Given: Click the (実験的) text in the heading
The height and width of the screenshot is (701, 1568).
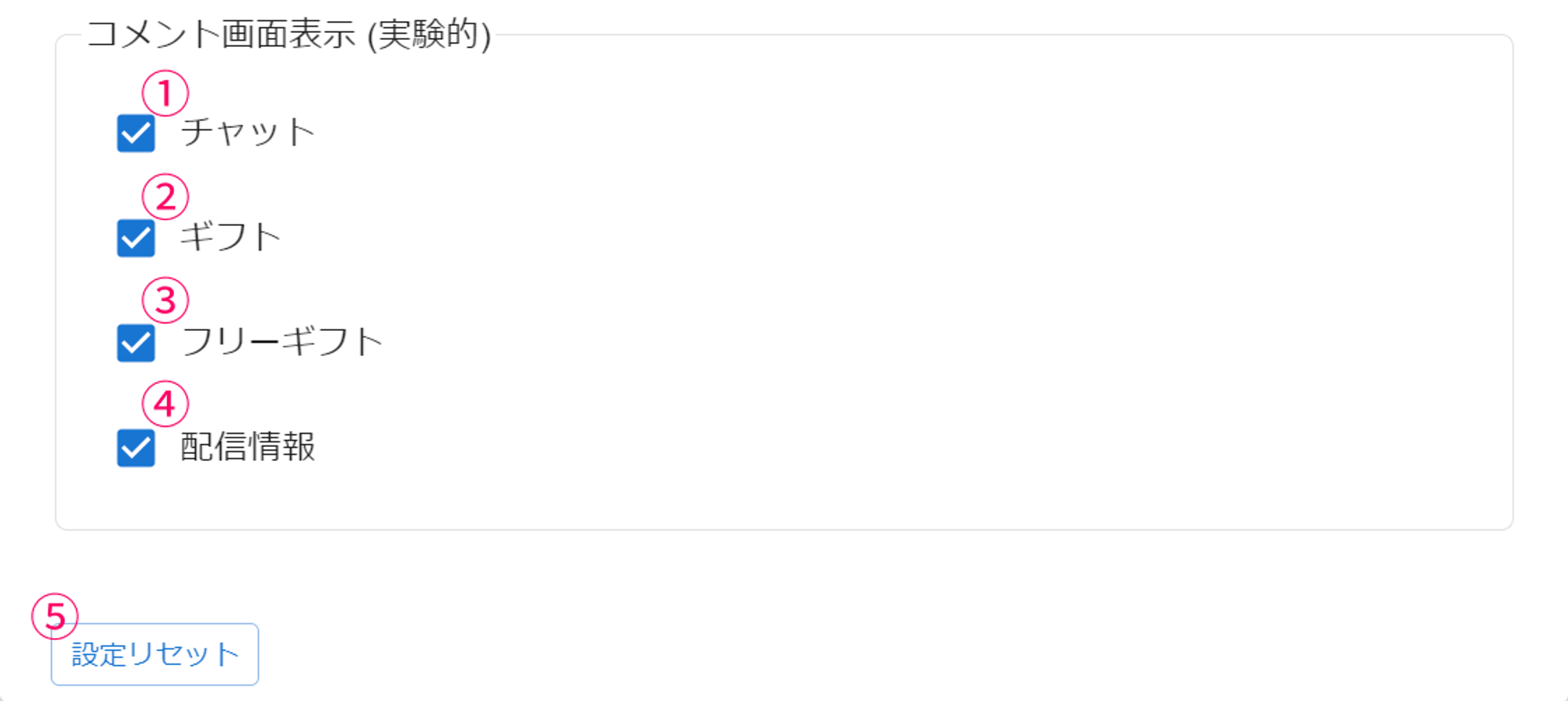Looking at the screenshot, I should tap(430, 35).
